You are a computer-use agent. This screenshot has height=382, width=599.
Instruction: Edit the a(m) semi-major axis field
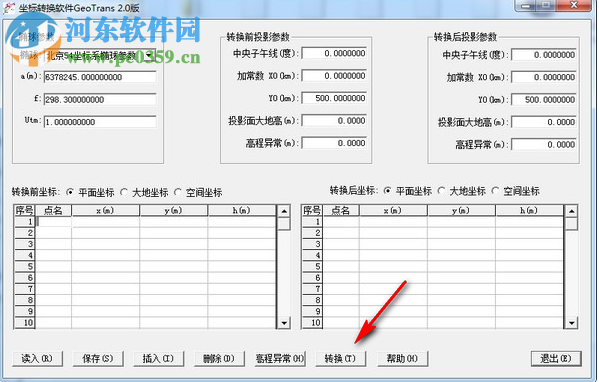[100, 77]
